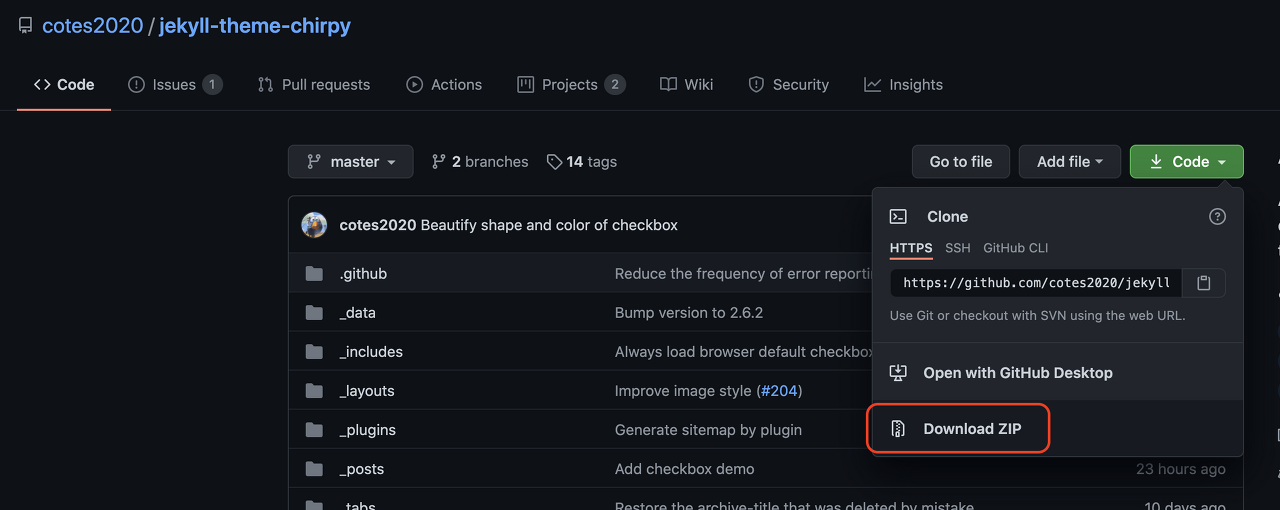The width and height of the screenshot is (1280, 510).
Task: Click the Insights graph icon
Action: (873, 84)
